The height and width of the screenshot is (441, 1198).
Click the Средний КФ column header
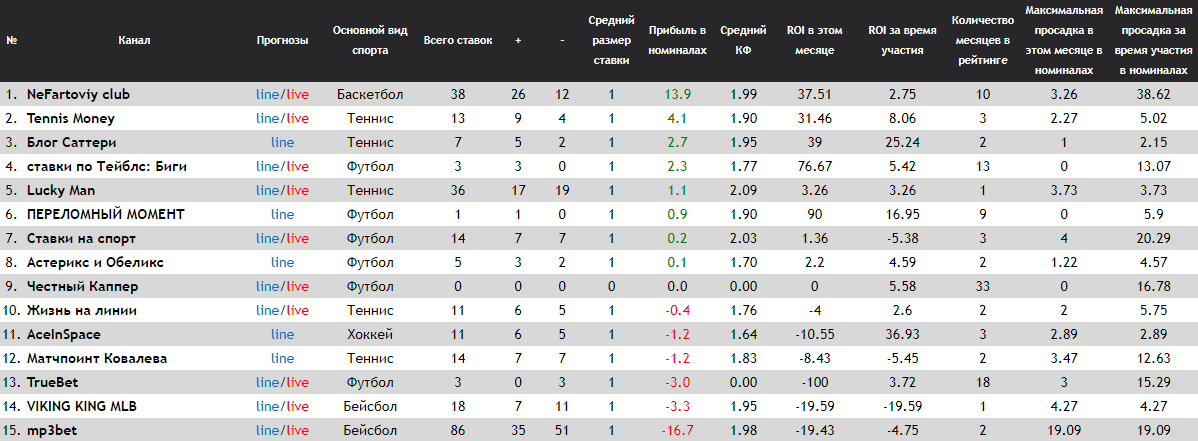[743, 41]
